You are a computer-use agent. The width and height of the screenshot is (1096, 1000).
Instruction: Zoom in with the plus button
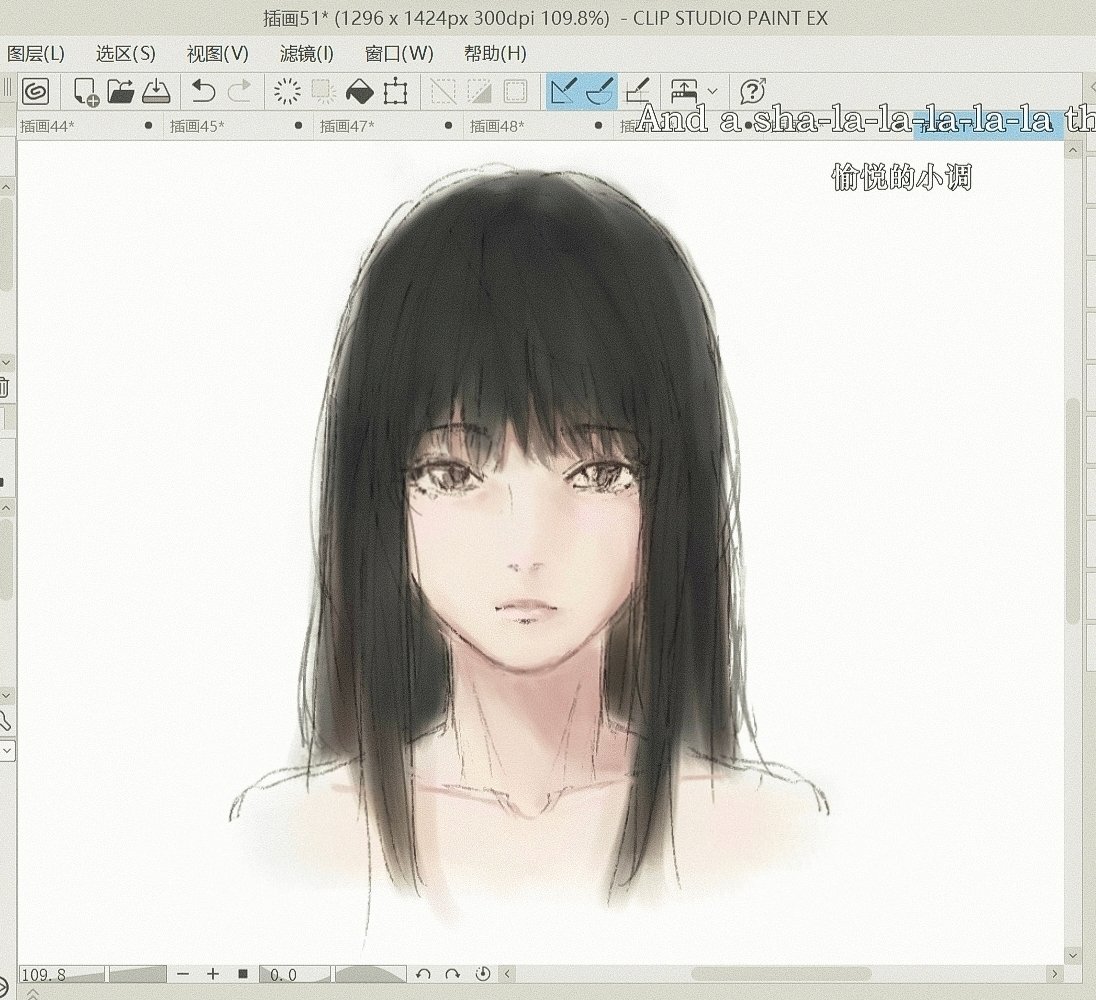coord(213,973)
